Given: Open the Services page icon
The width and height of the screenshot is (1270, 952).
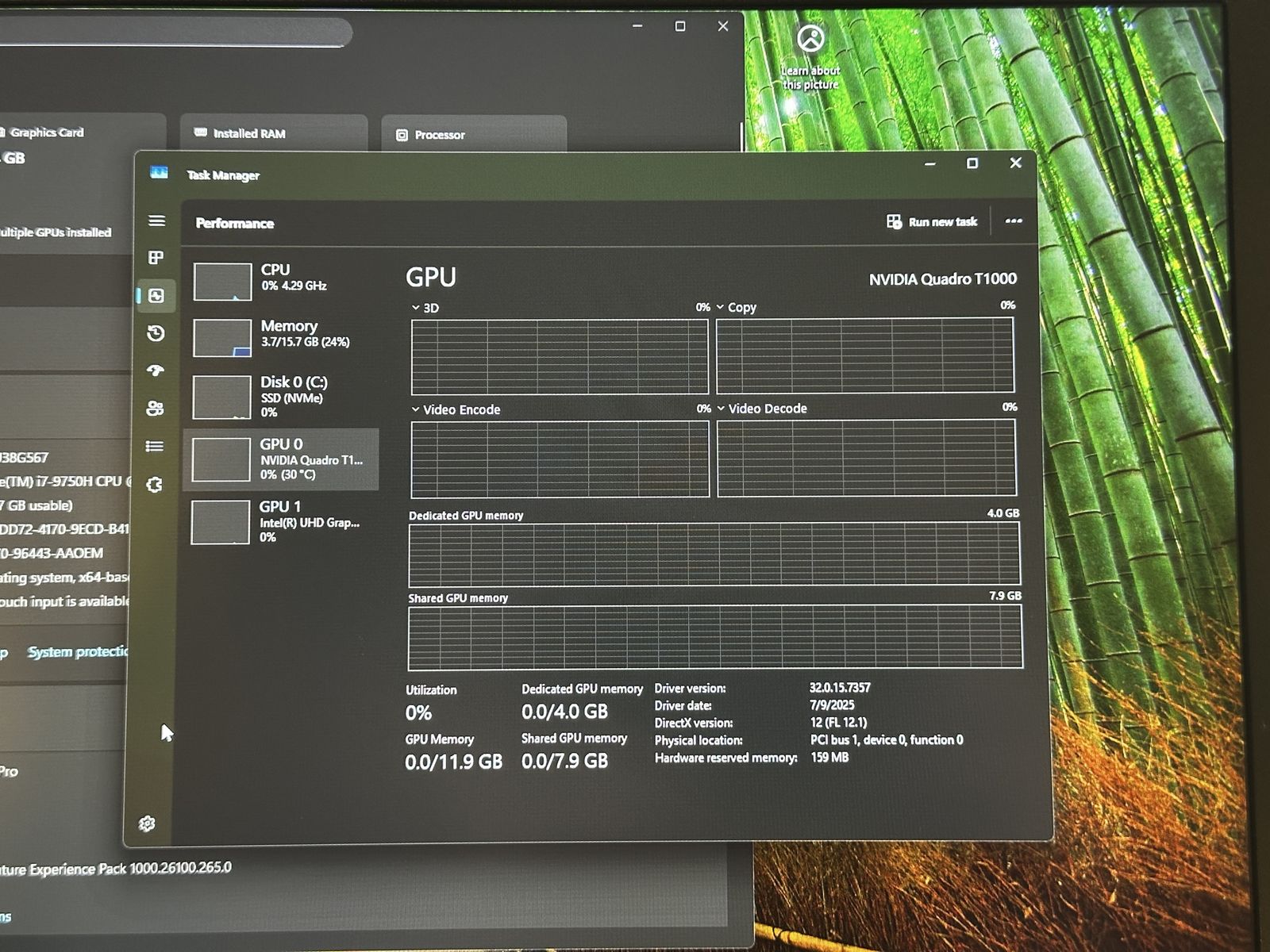Looking at the screenshot, I should point(155,485).
